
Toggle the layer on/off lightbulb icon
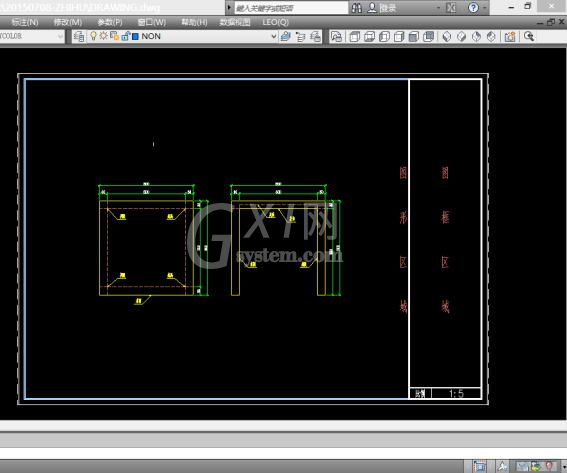click(x=93, y=36)
